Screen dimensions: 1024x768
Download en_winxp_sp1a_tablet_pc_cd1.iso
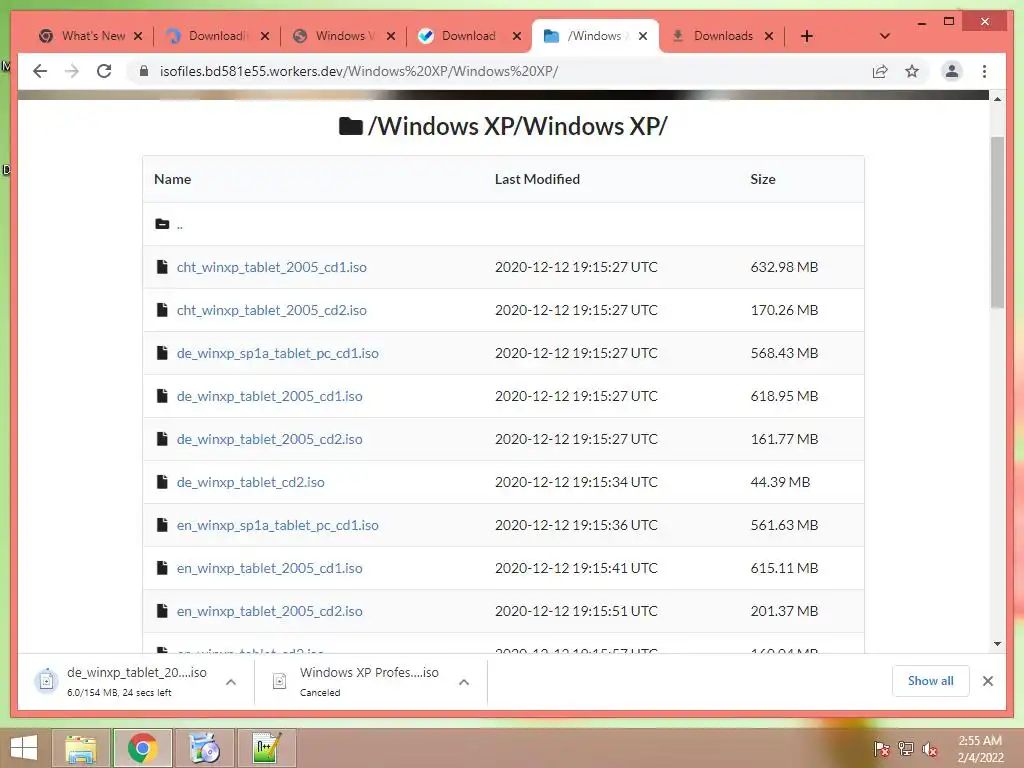278,526
